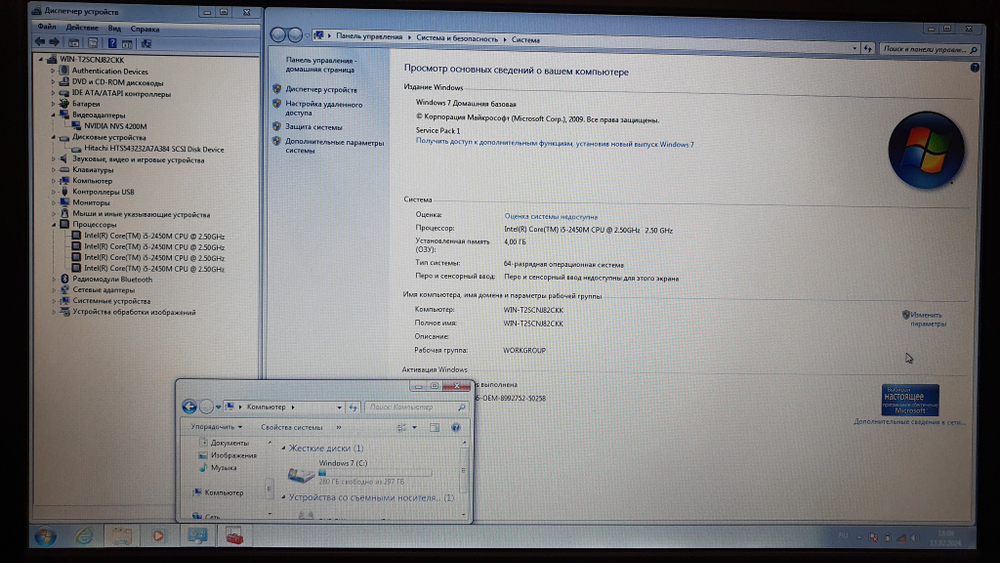Collapse the Жесткие диски group
This screenshot has width=1000, height=563.
283,449
